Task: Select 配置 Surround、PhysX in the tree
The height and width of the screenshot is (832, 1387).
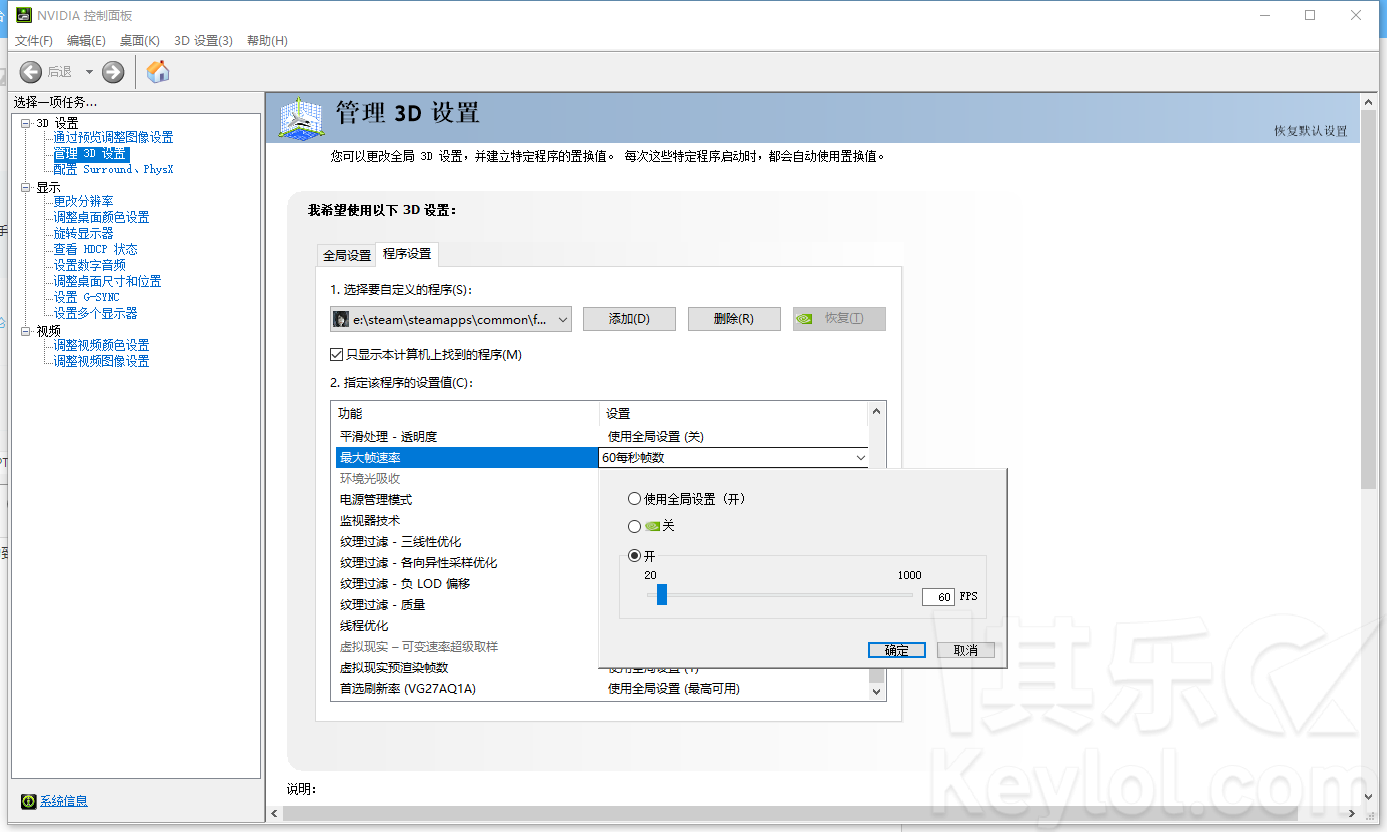Action: pyautogui.click(x=113, y=169)
